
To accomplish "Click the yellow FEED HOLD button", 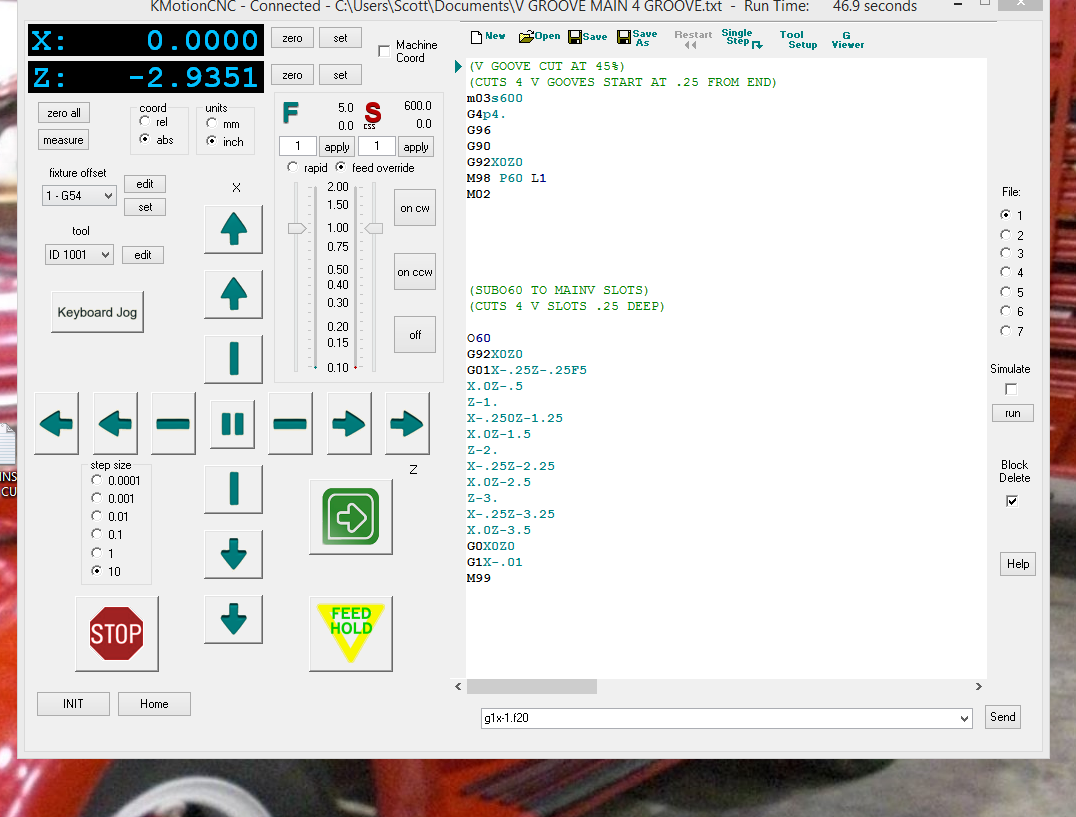I will click(x=350, y=632).
